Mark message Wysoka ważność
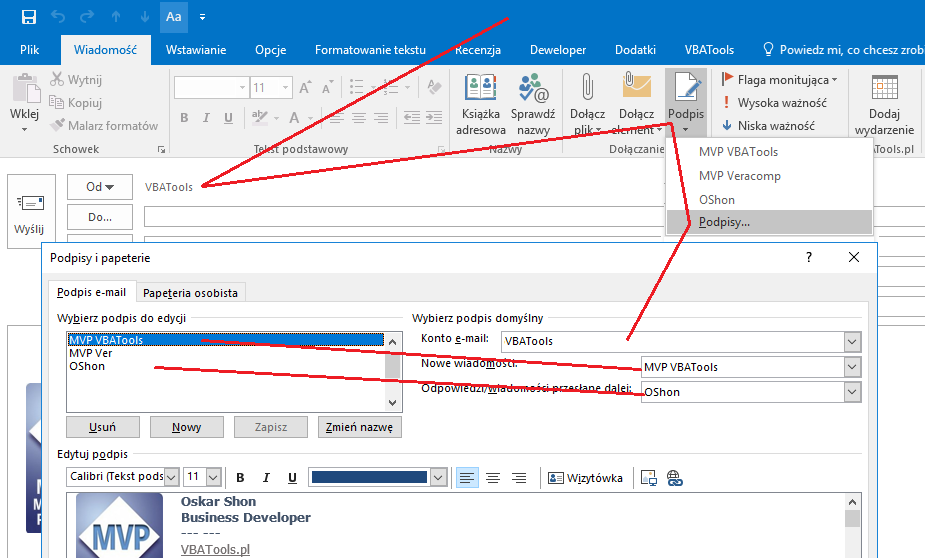 click(x=775, y=103)
